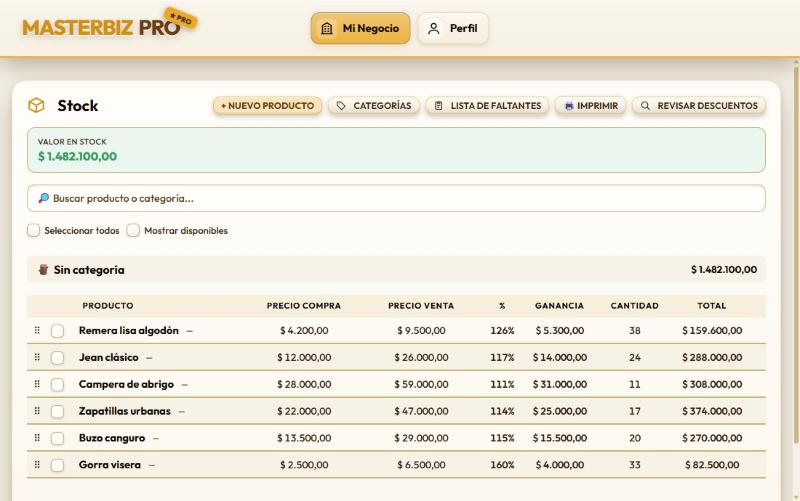Sort by the PRECIO VENTA column header

click(421, 306)
